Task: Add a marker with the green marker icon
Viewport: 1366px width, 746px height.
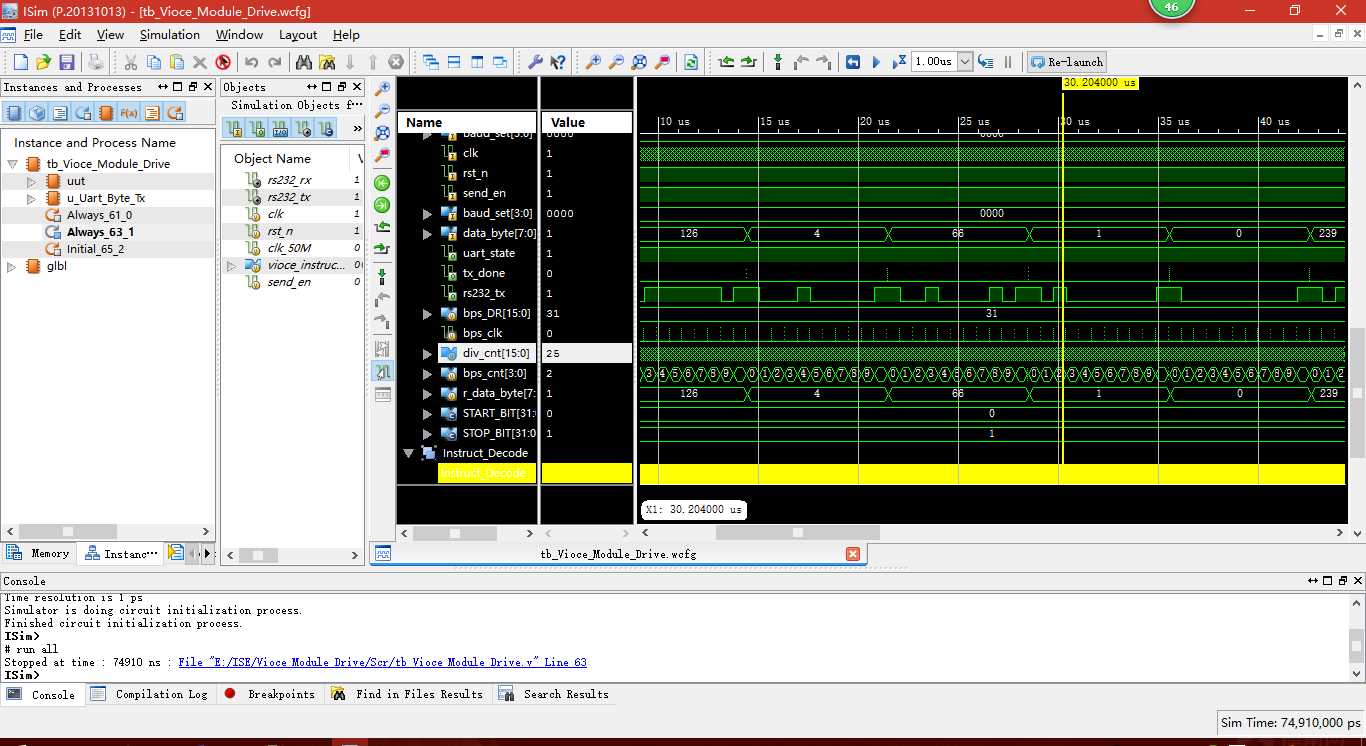Action: [x=778, y=62]
